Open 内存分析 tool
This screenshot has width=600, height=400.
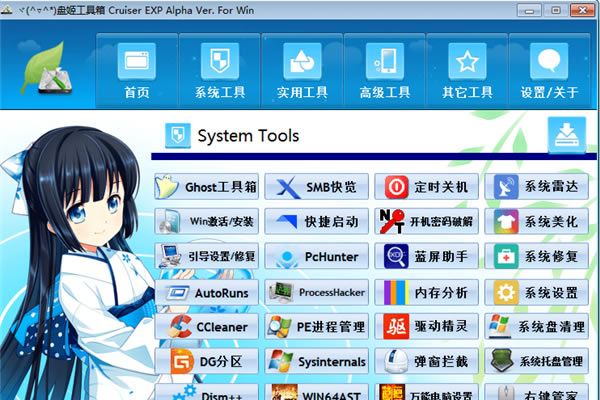426,292
